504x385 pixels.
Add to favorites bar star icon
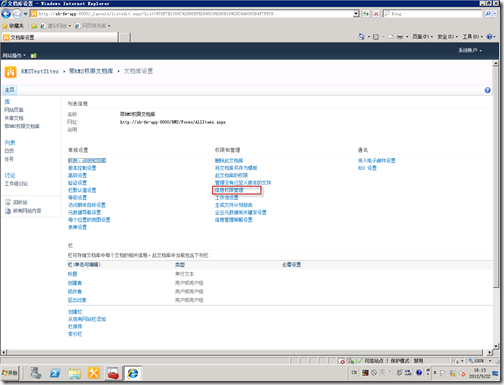[34, 26]
